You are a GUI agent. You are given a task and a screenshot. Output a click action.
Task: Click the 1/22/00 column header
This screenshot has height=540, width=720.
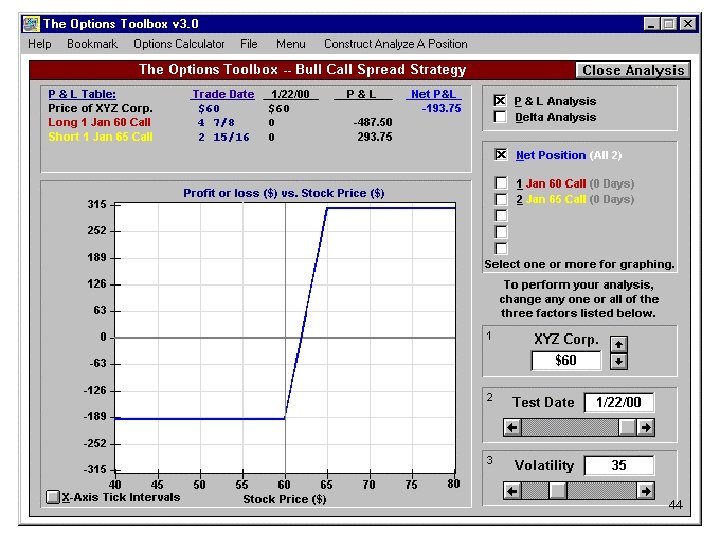pyautogui.click(x=290, y=94)
